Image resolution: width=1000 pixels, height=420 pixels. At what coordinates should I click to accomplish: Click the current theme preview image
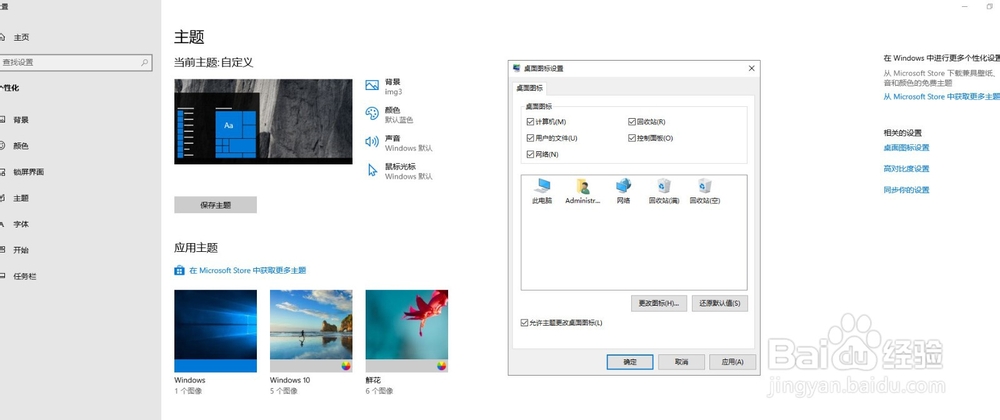click(x=263, y=121)
